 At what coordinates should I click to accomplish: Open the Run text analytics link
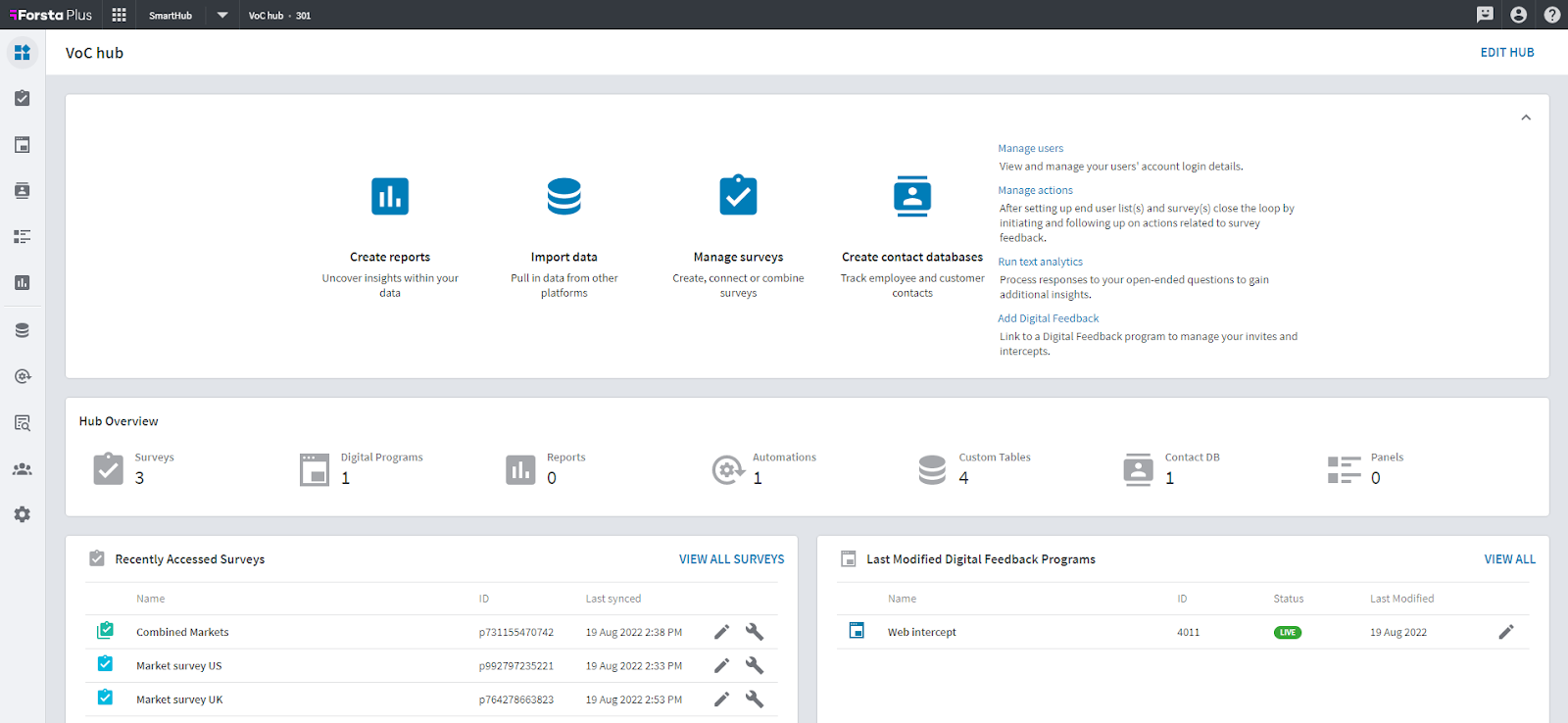(1040, 262)
